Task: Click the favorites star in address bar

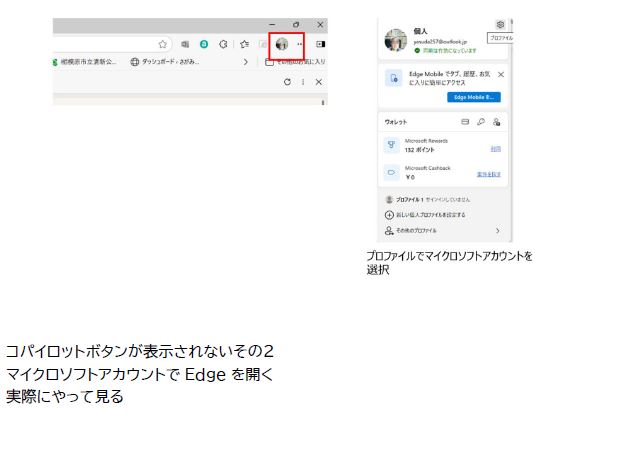Action: coord(163,44)
